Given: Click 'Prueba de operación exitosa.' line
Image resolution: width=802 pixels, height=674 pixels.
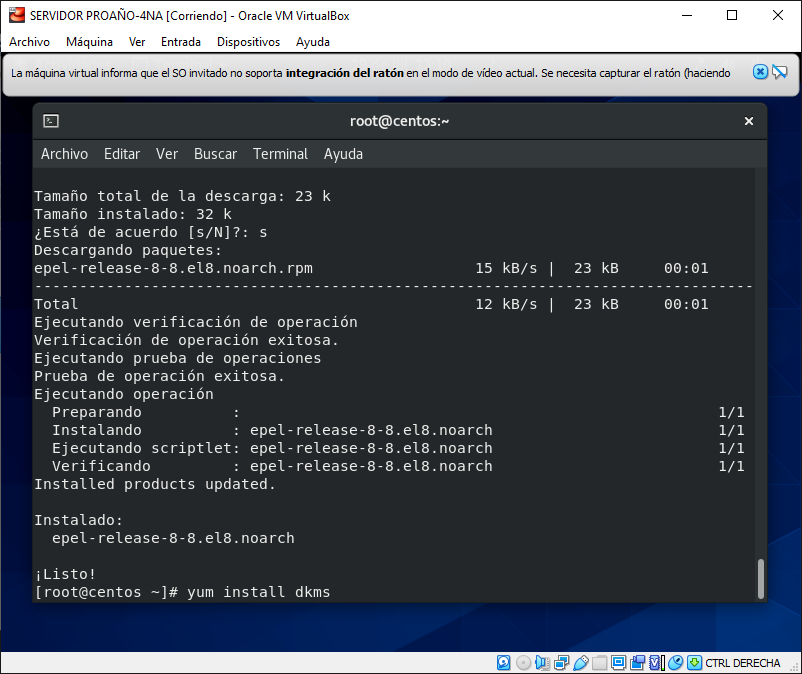Looking at the screenshot, I should click(160, 376).
